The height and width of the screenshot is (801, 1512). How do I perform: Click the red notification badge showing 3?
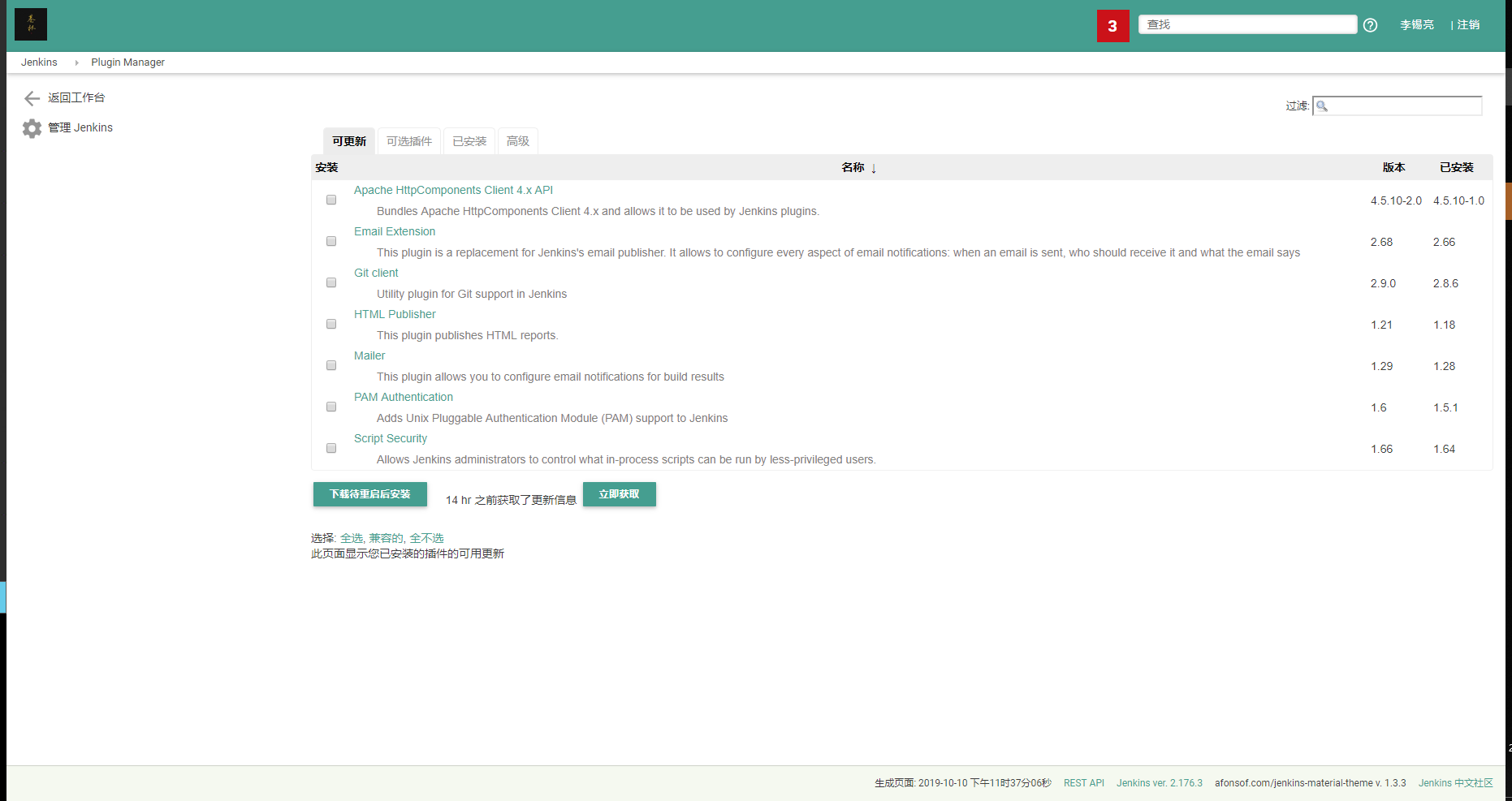coord(1113,25)
